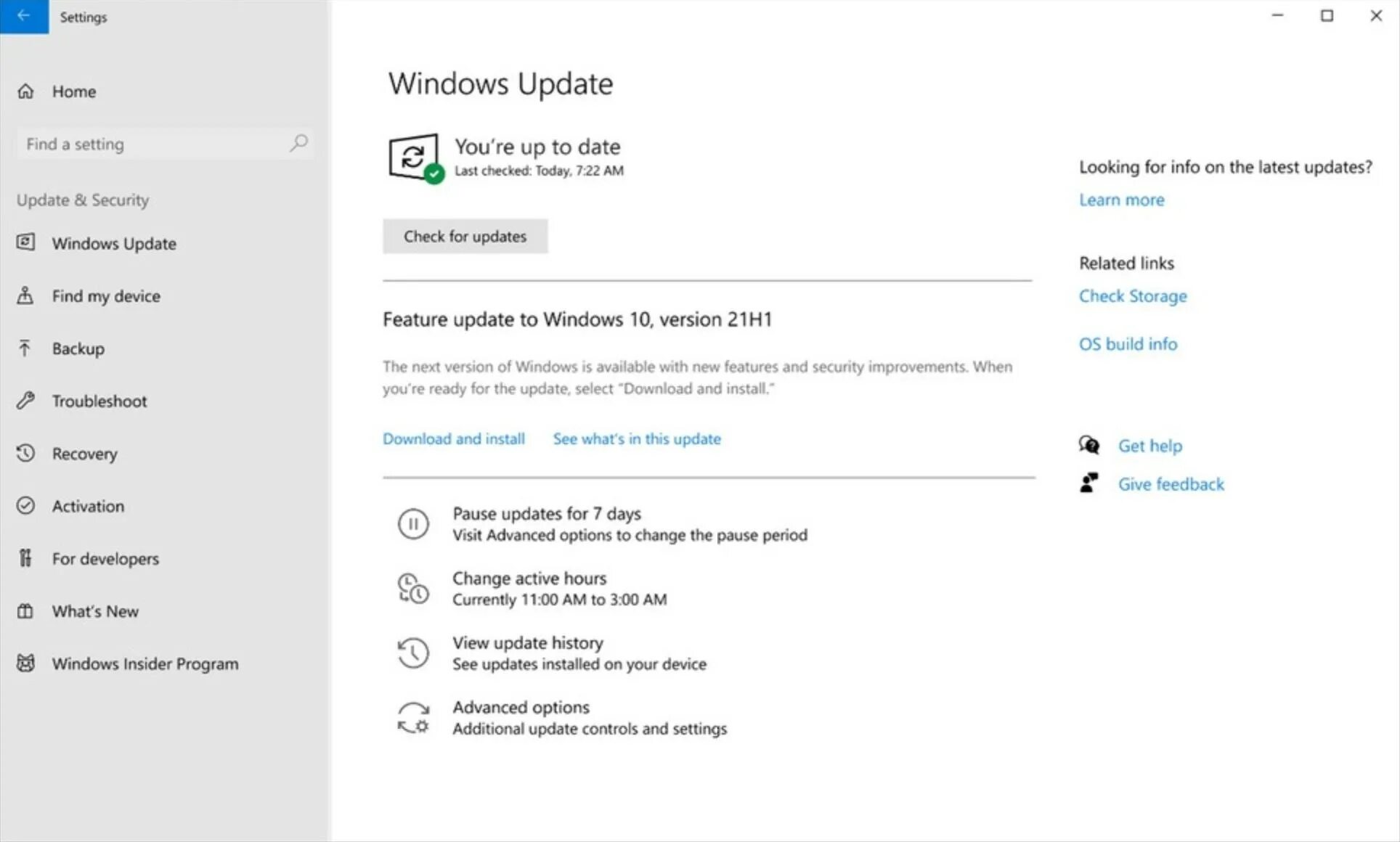Click the Get help chat icon
Viewport: 1400px width, 842px height.
tap(1088, 445)
